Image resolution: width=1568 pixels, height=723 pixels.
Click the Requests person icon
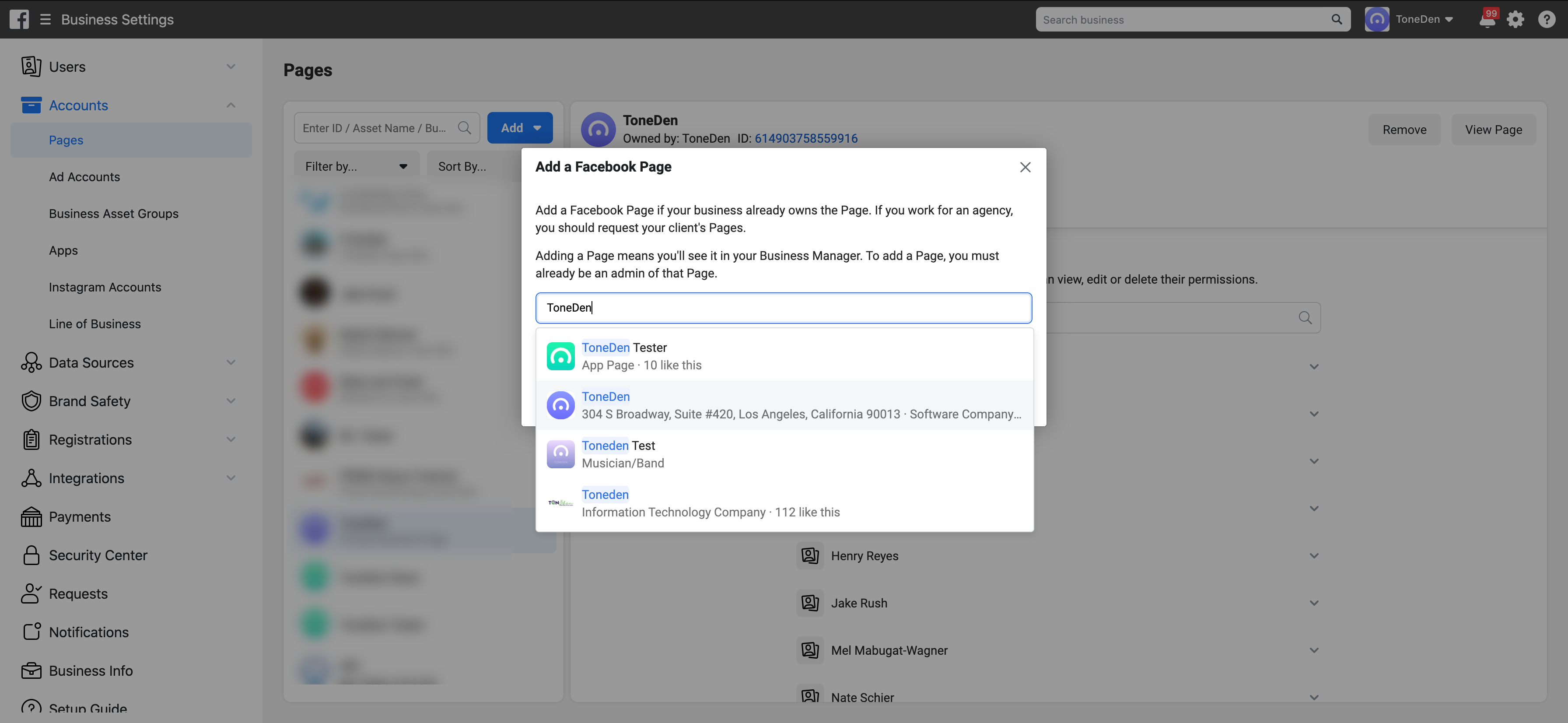pos(31,593)
